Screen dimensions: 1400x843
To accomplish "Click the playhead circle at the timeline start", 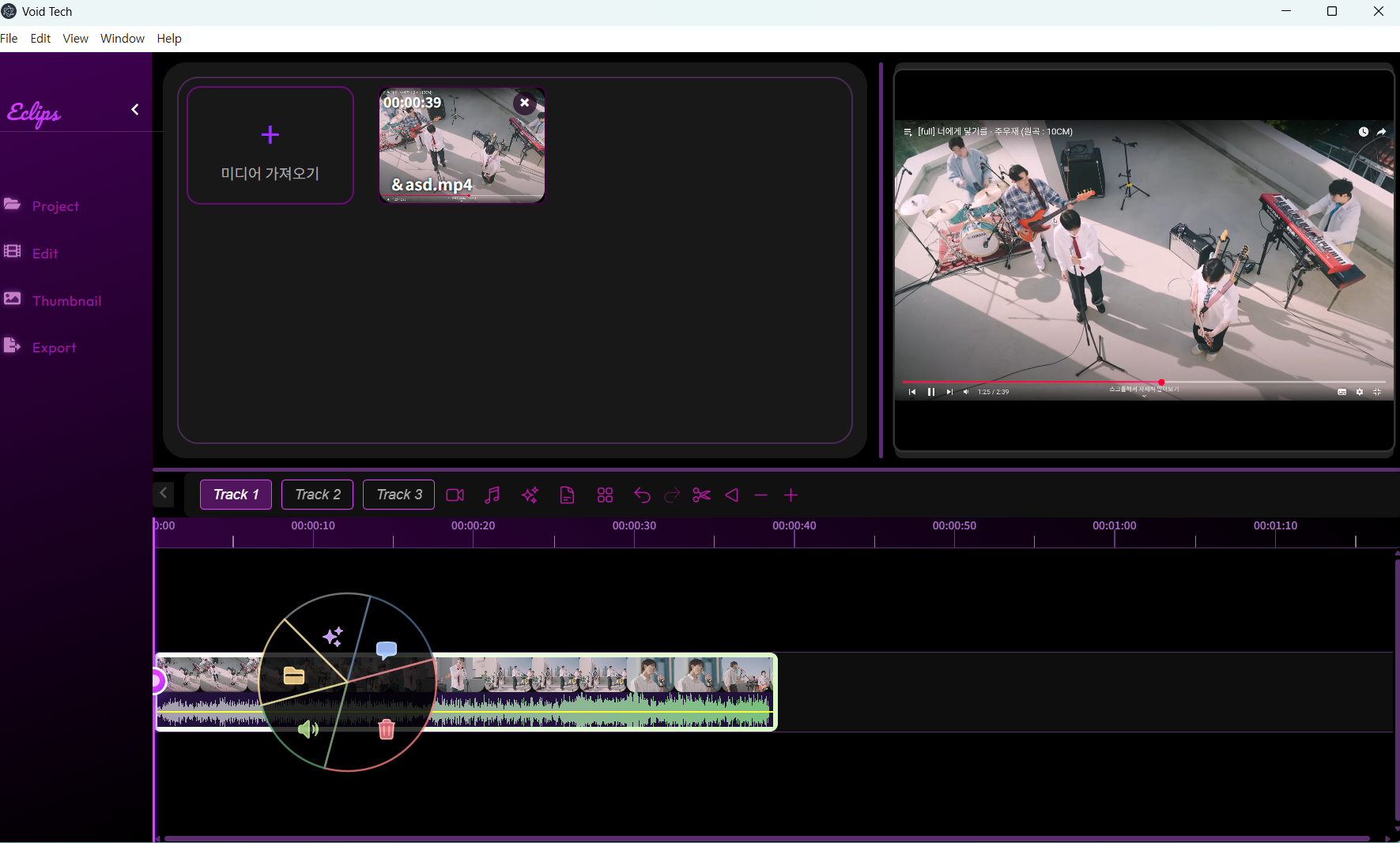I will pyautogui.click(x=157, y=680).
